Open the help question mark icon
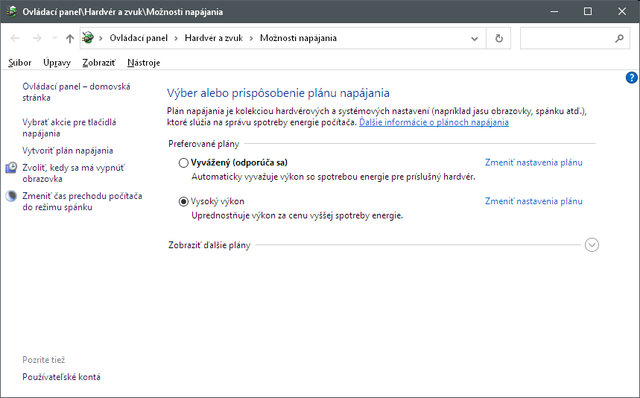640x398 pixels. tap(631, 78)
